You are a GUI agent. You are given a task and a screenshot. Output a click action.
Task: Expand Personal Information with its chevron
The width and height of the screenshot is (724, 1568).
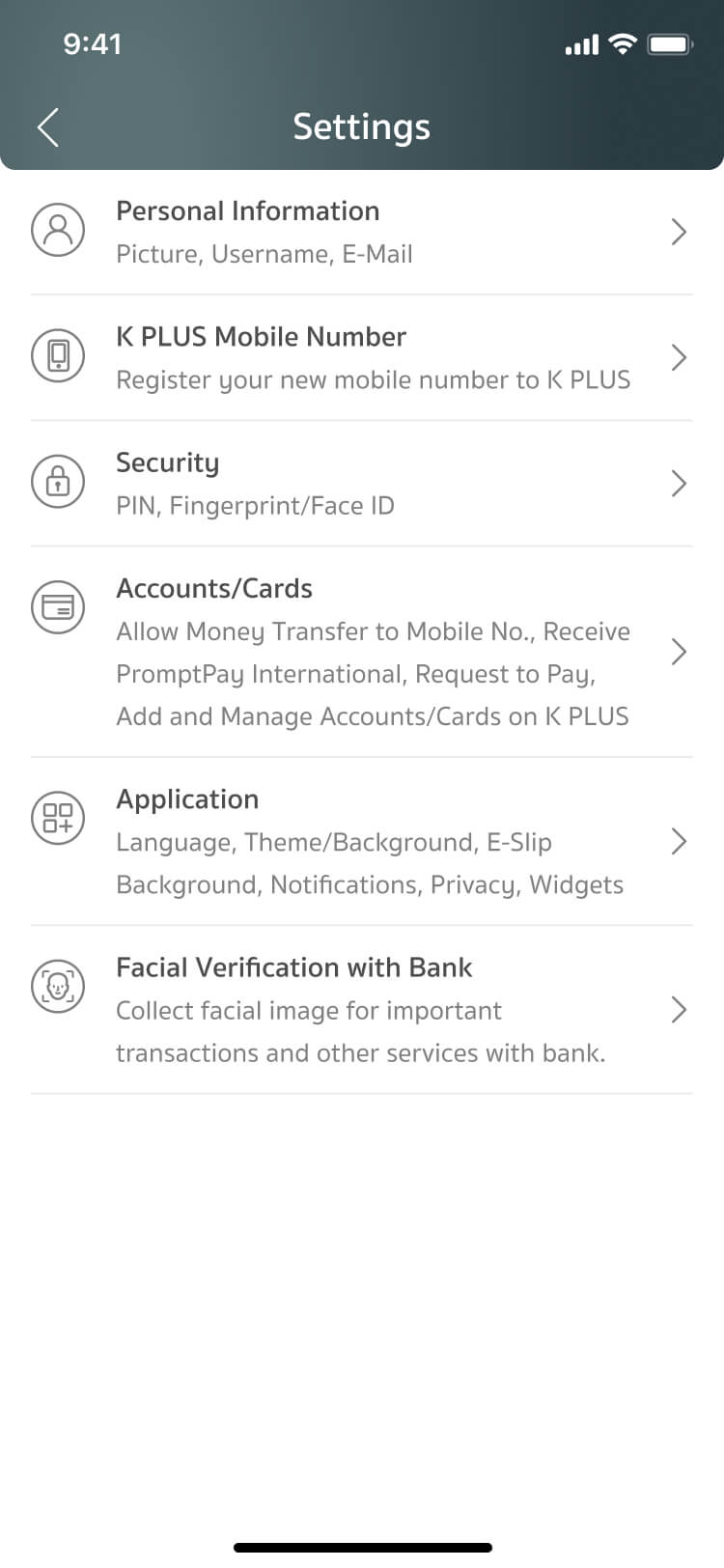(679, 232)
